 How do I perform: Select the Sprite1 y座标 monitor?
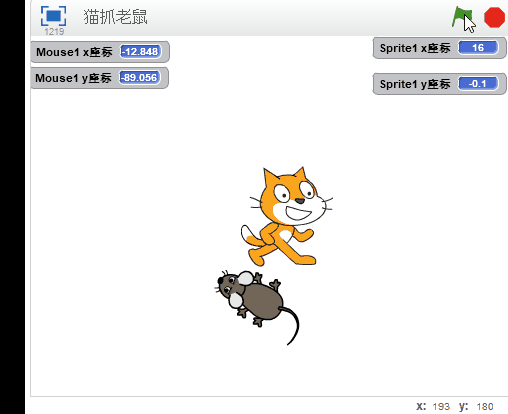pos(440,84)
